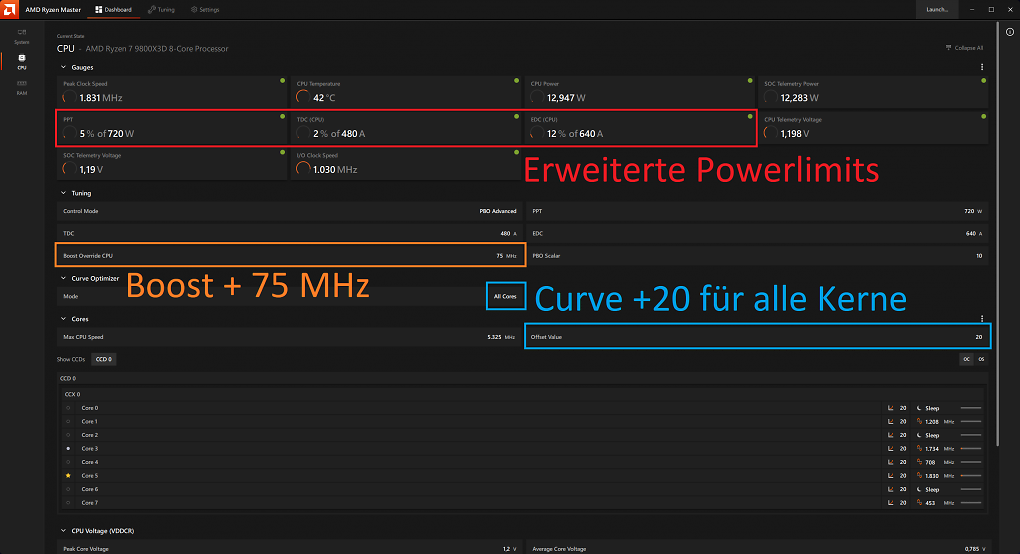Click the Average Core Voltage row
Image resolution: width=1020 pixels, height=554 pixels.
[x=757, y=549]
